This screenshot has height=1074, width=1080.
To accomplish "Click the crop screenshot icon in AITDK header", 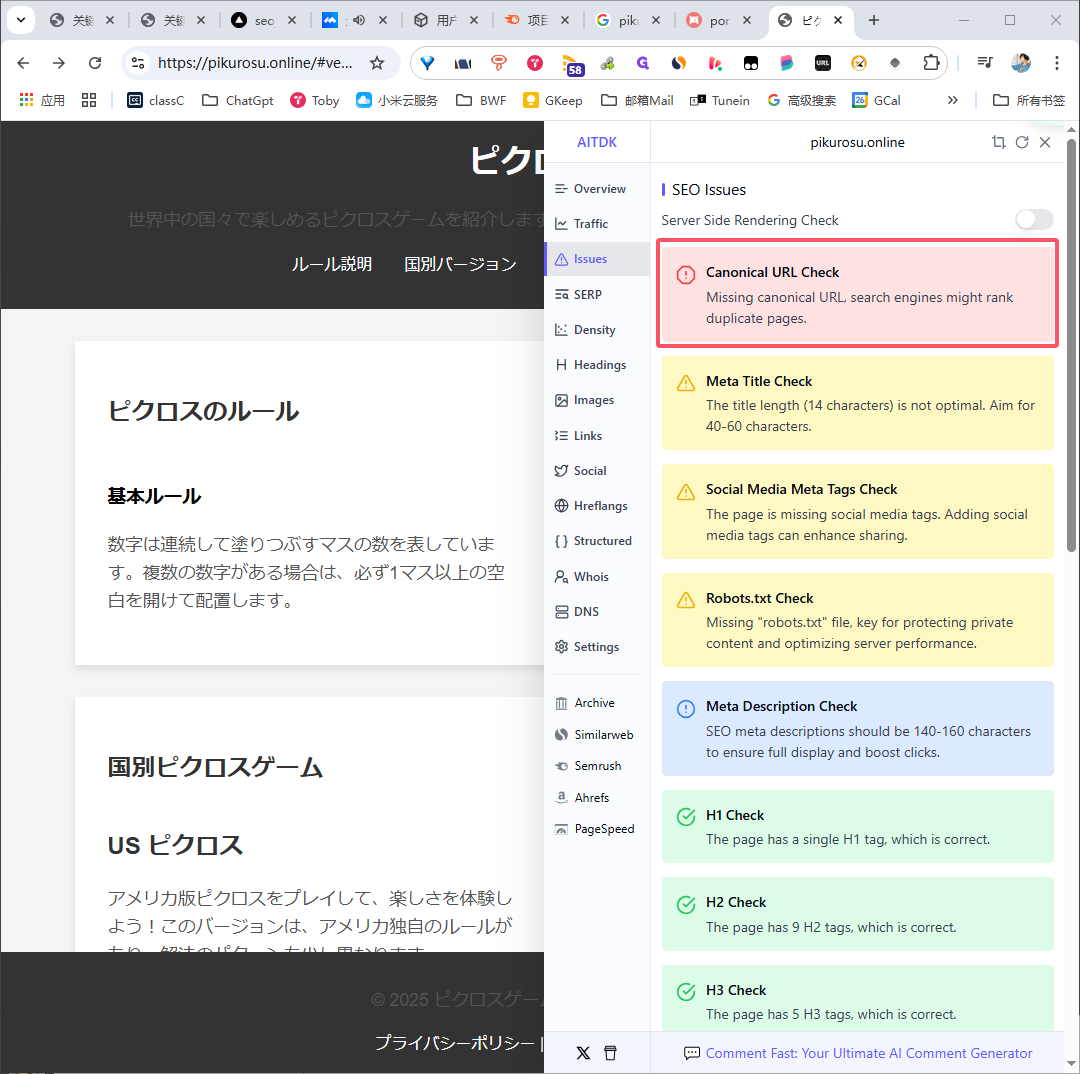I will 999,142.
